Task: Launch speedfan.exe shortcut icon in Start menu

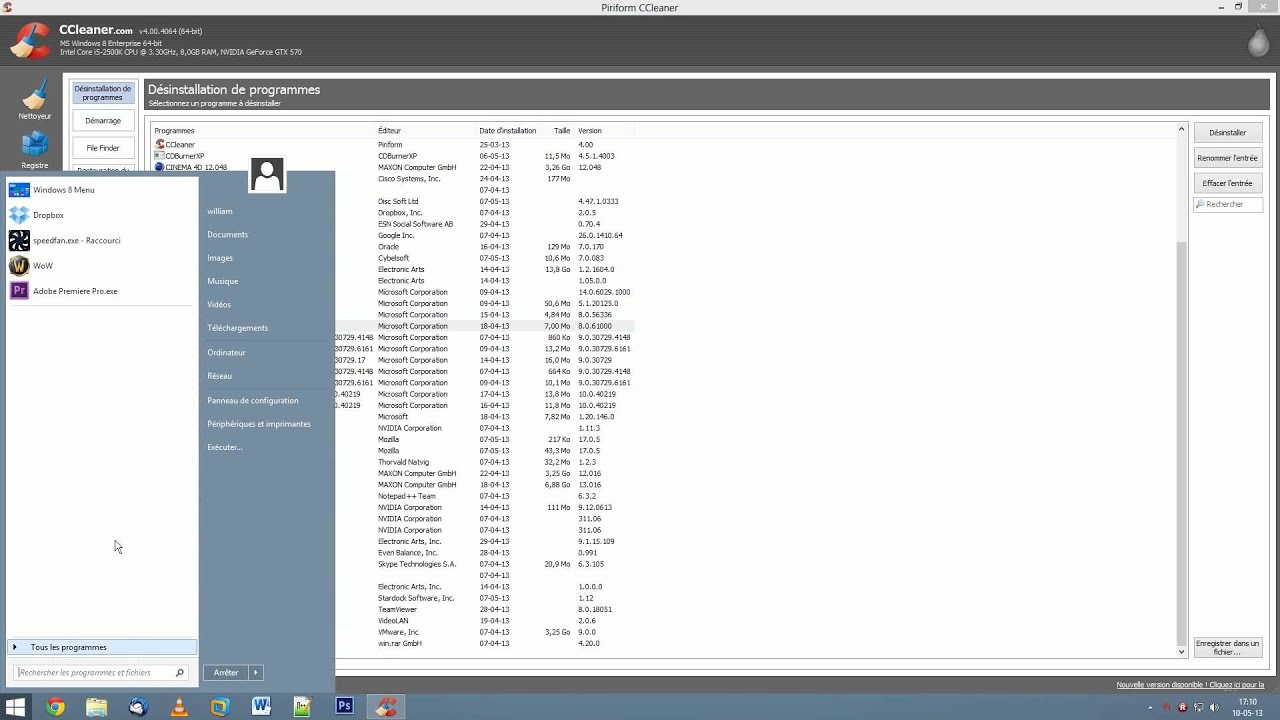Action: (x=19, y=240)
